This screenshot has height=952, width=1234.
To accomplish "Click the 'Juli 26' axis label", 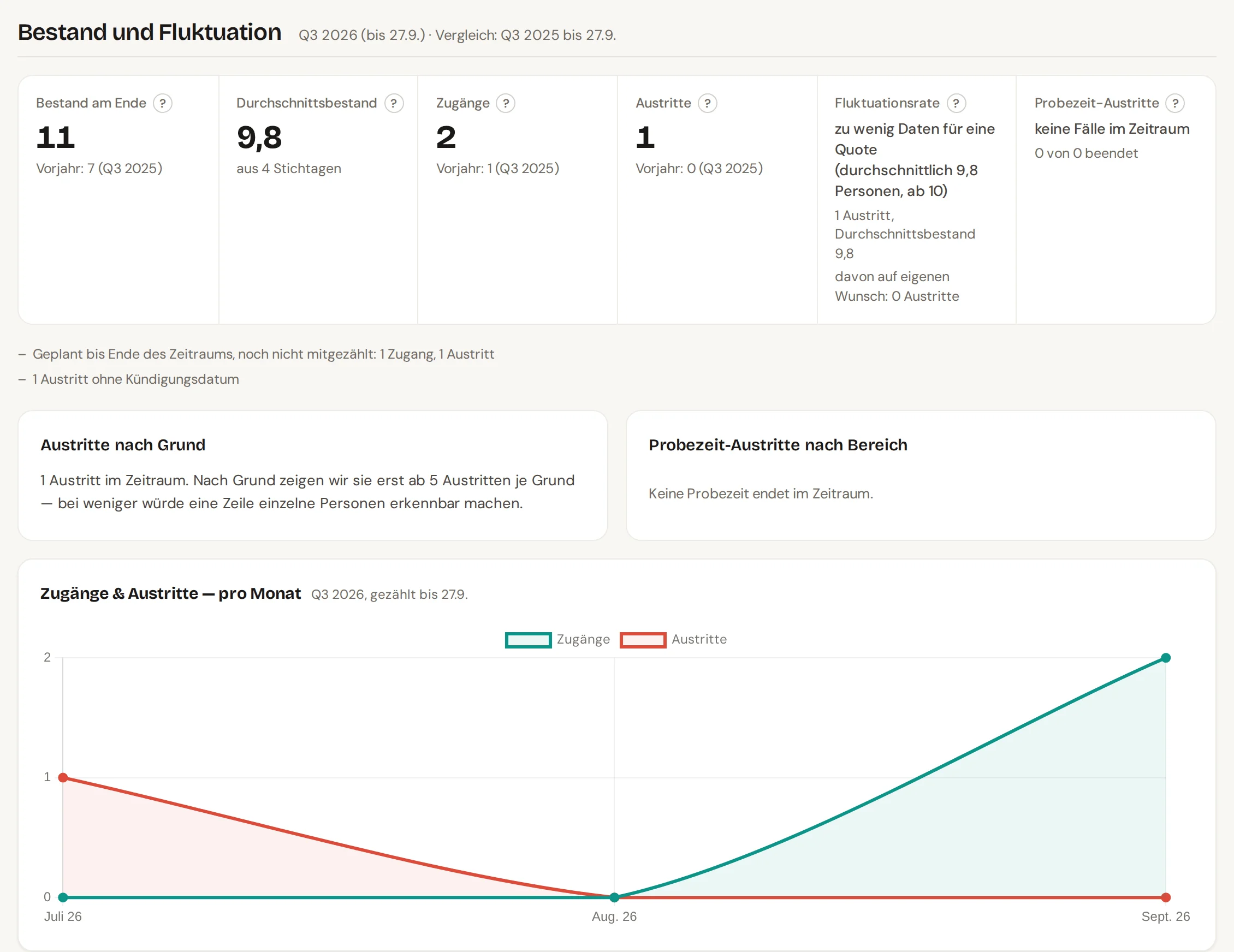I will (63, 917).
